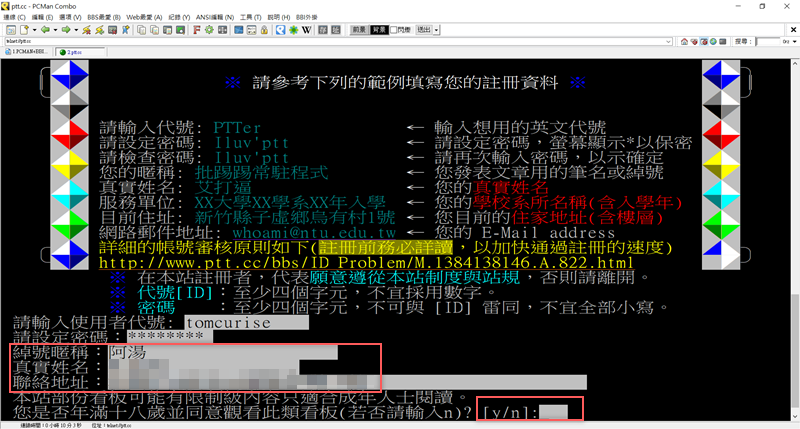Viewport: 800px width, 429px height.
Task: Click the 位址 telnet://ptt.cc status entry
Action: (111, 425)
